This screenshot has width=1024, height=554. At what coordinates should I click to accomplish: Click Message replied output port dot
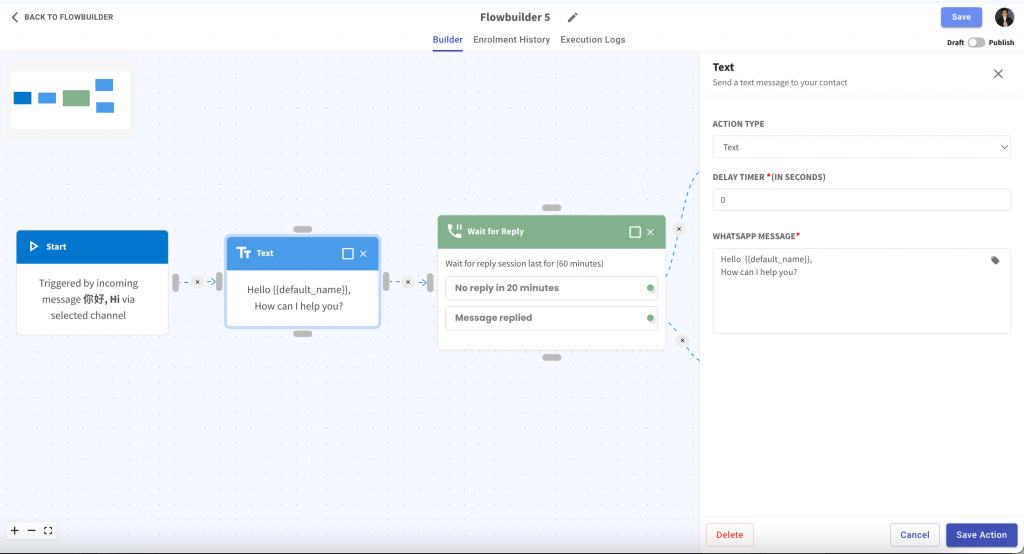point(650,318)
